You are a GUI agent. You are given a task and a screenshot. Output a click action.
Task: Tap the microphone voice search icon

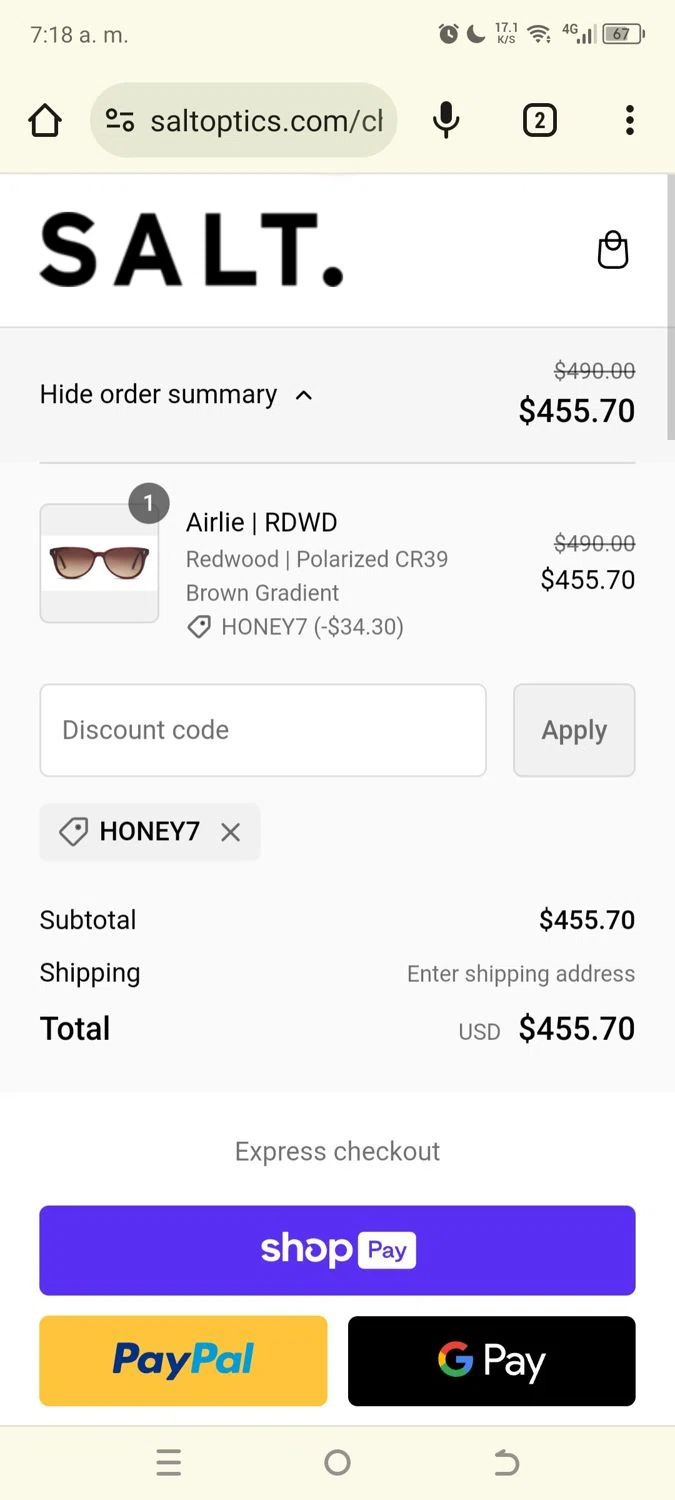click(x=446, y=121)
